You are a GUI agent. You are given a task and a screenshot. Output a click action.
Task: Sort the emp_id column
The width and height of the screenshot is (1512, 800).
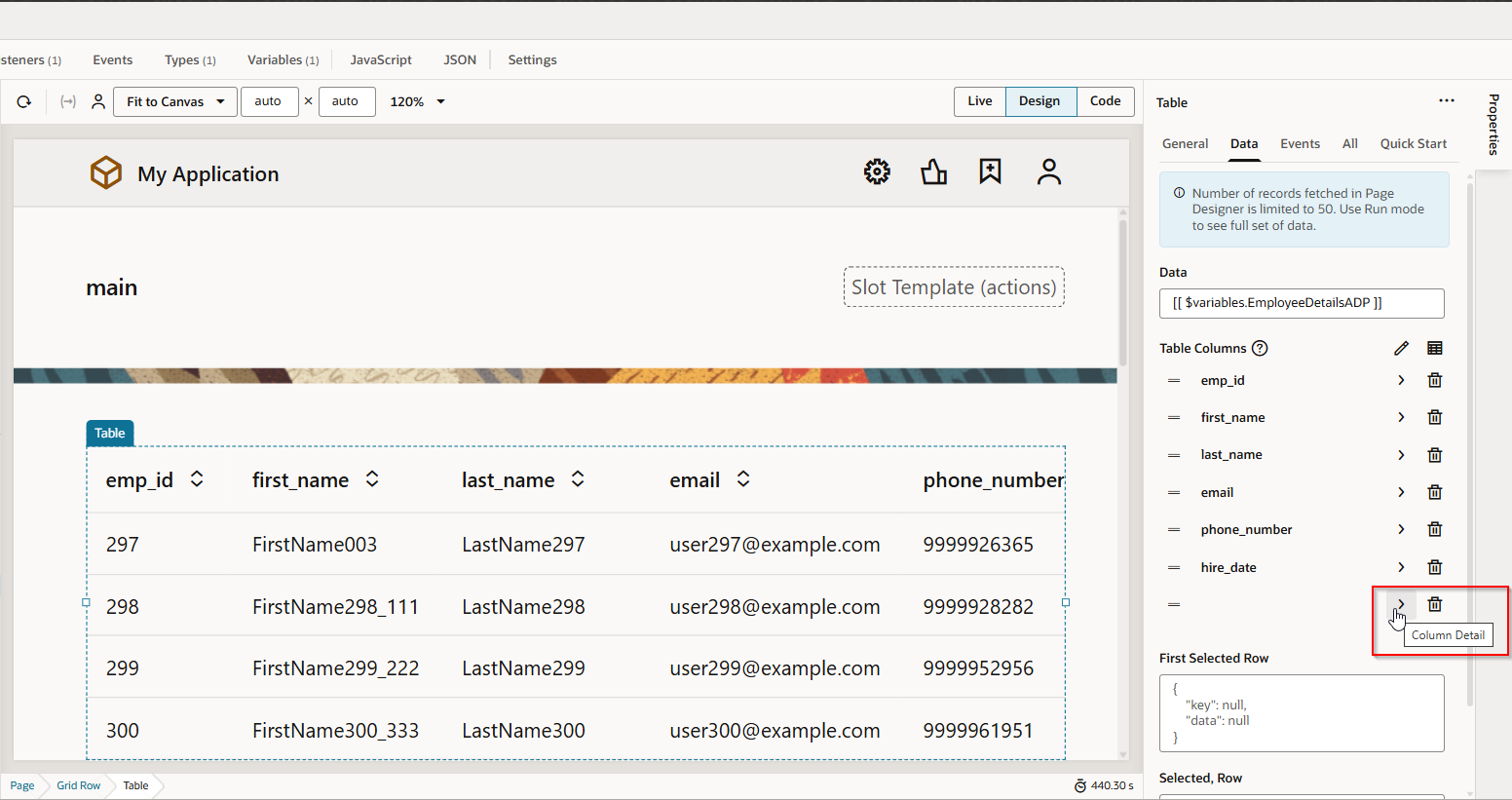(x=197, y=479)
